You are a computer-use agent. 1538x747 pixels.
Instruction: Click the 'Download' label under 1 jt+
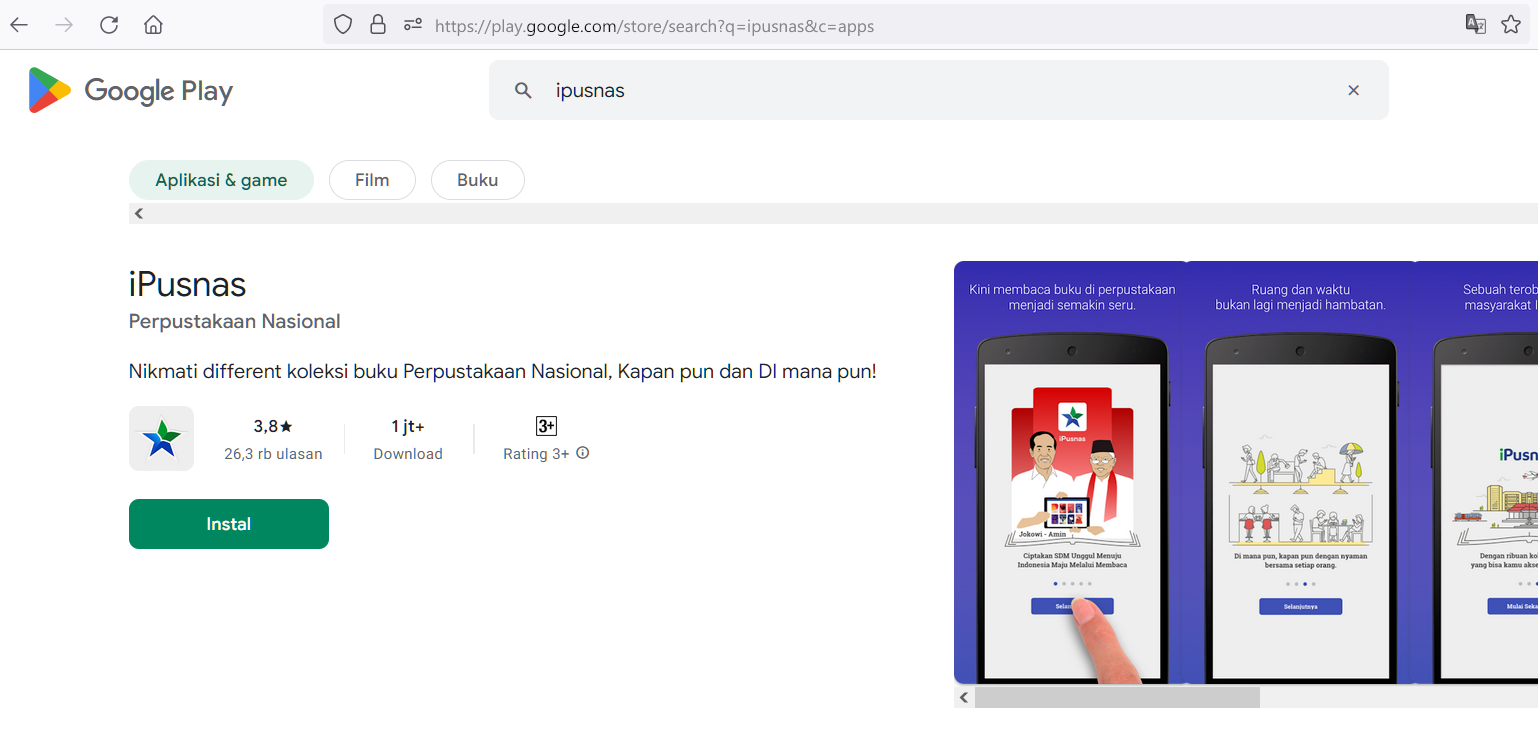[x=408, y=454]
